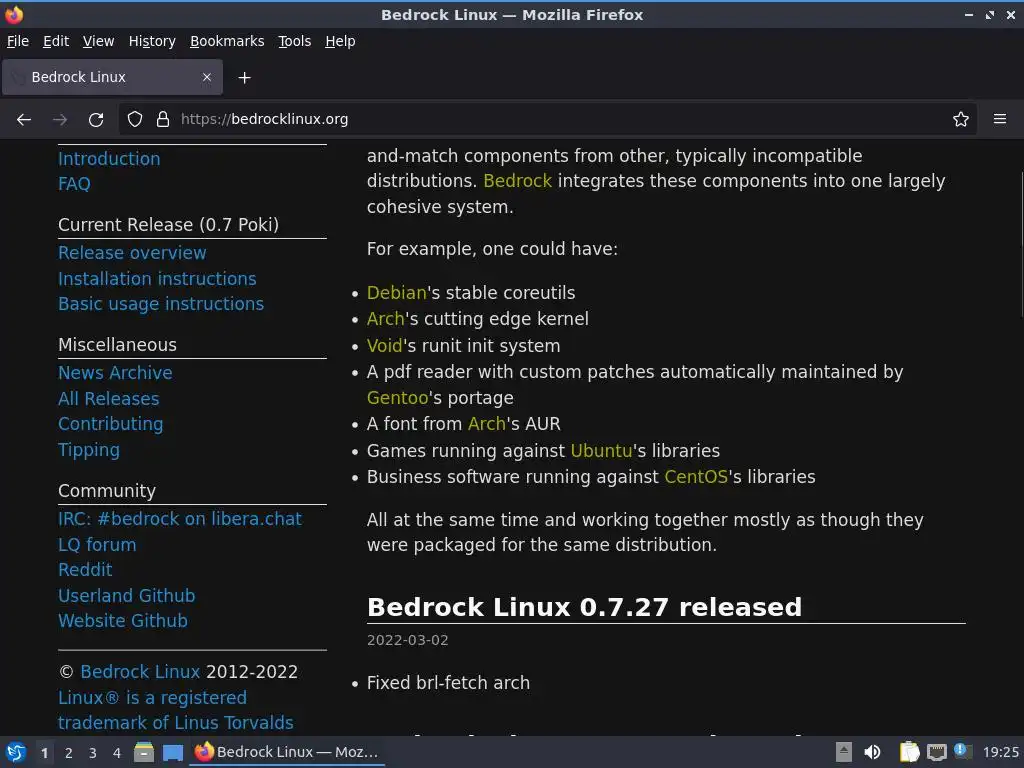Click the CentOS link in the list
Image resolution: width=1024 pixels, height=768 pixels.
[696, 477]
